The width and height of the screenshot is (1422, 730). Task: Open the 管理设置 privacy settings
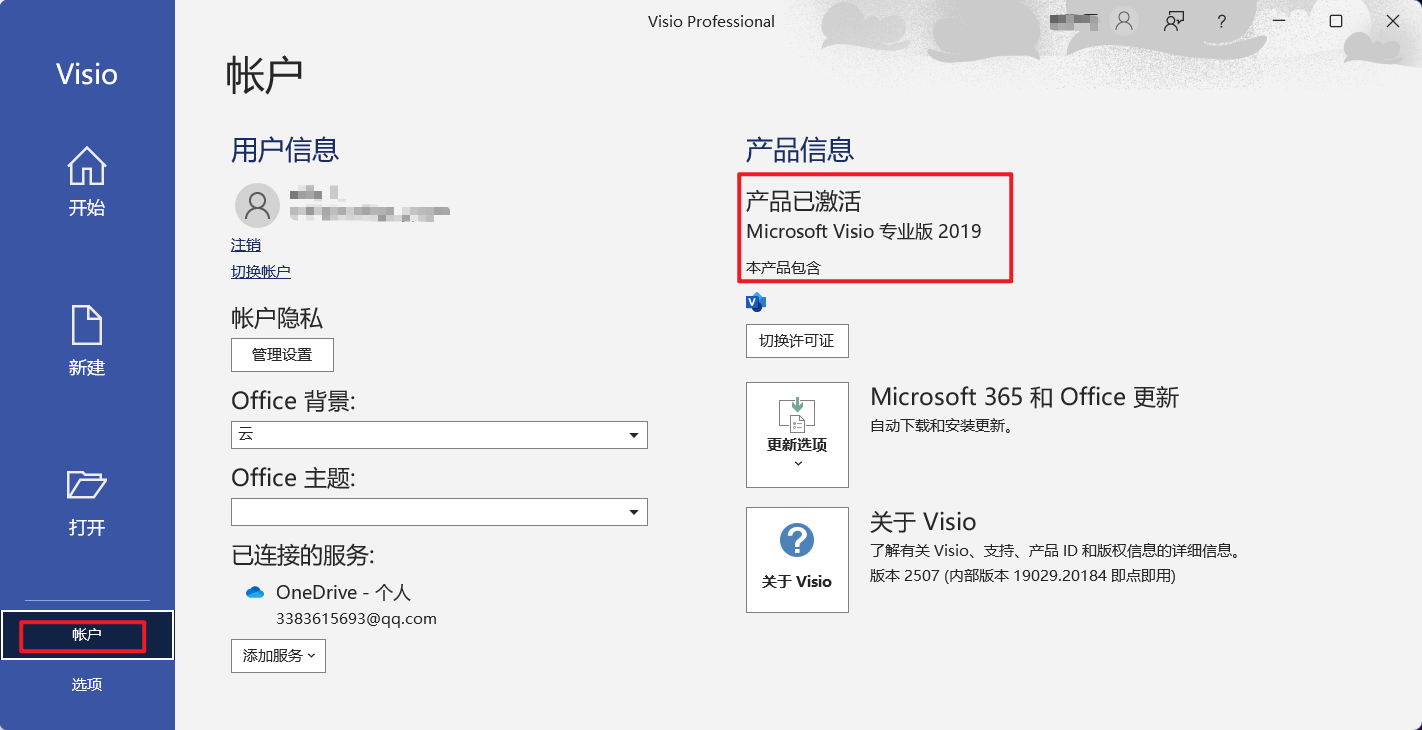click(282, 355)
